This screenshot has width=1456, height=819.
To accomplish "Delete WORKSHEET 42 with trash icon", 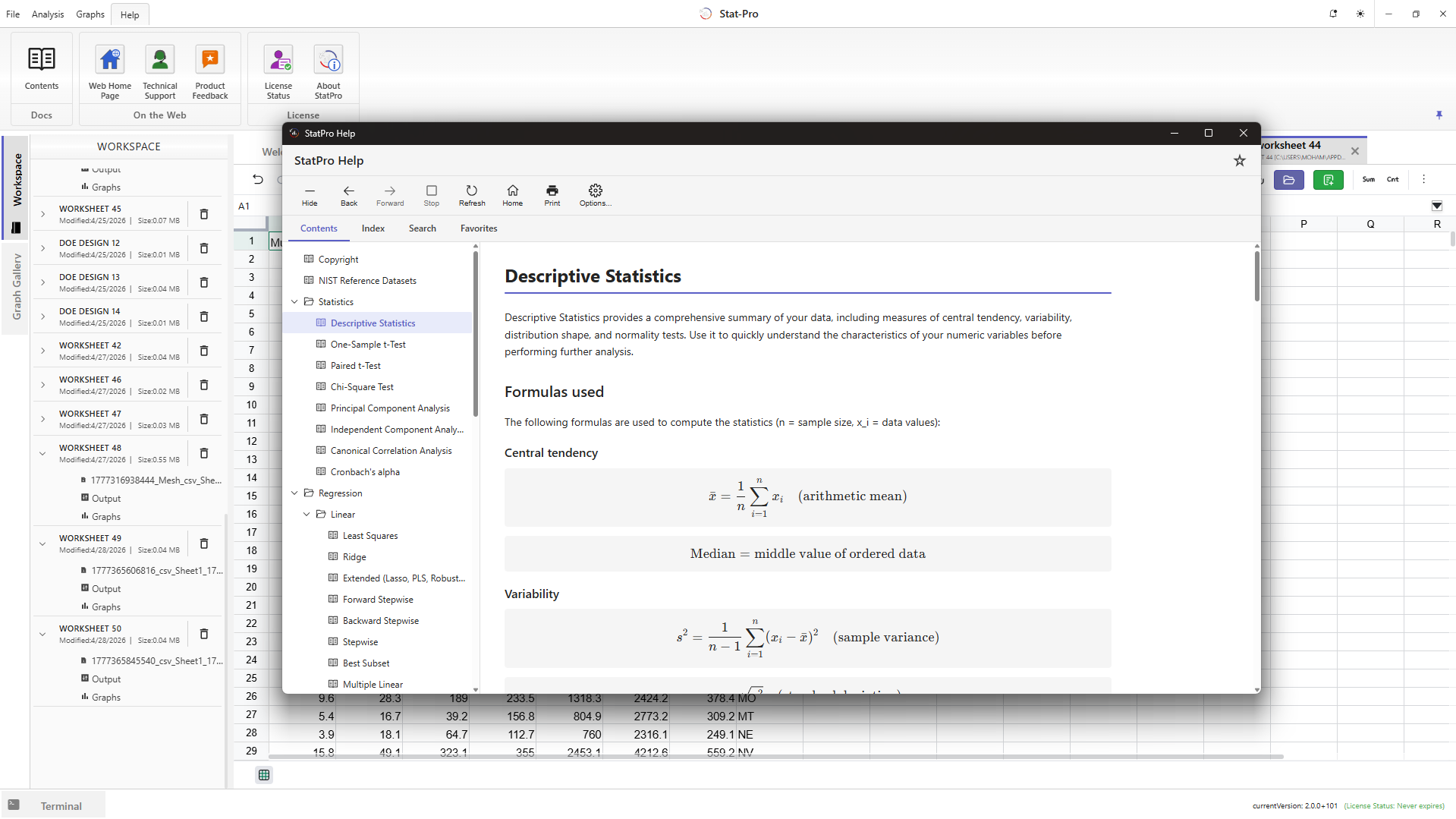I will 204,351.
